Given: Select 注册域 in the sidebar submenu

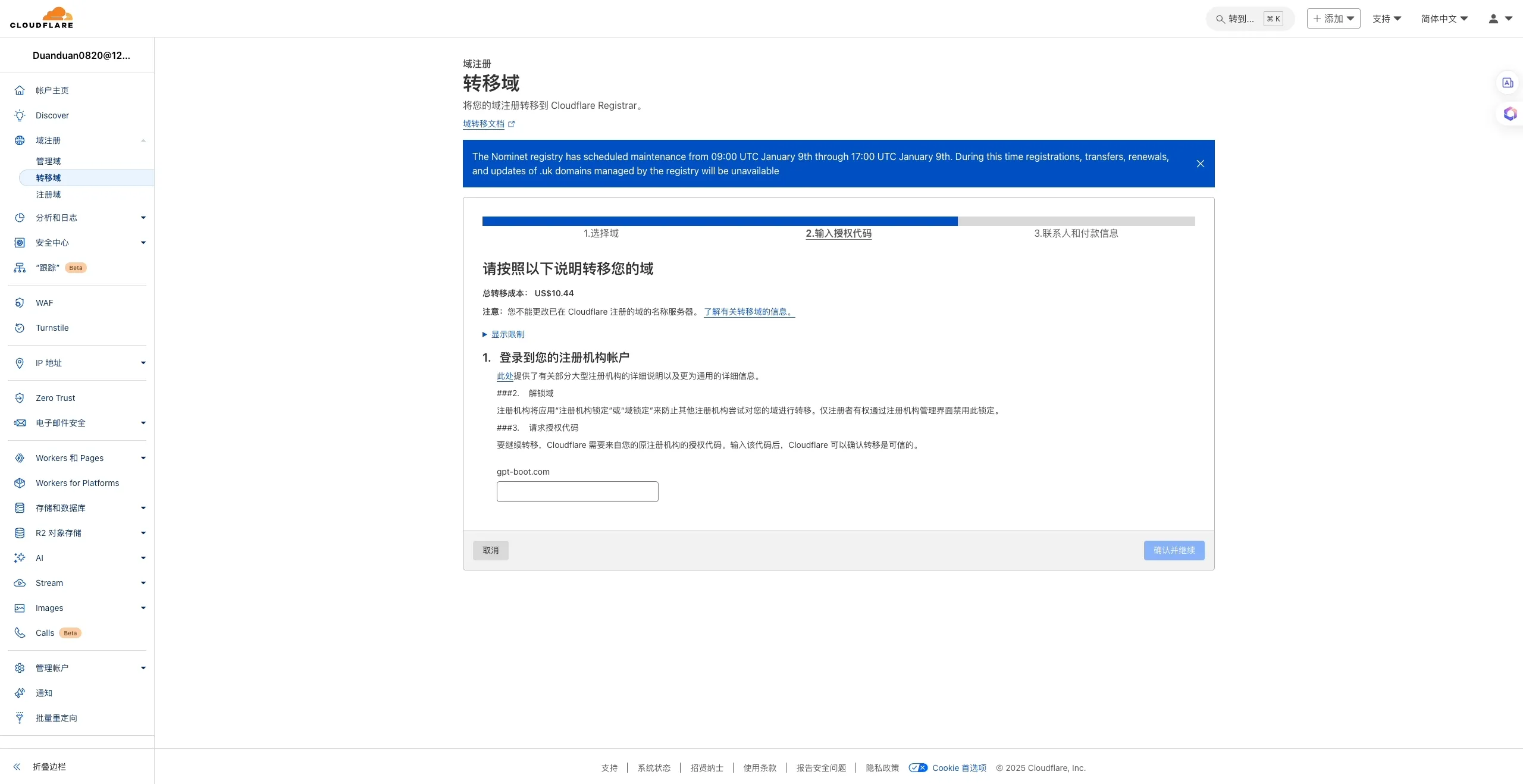Looking at the screenshot, I should (48, 195).
